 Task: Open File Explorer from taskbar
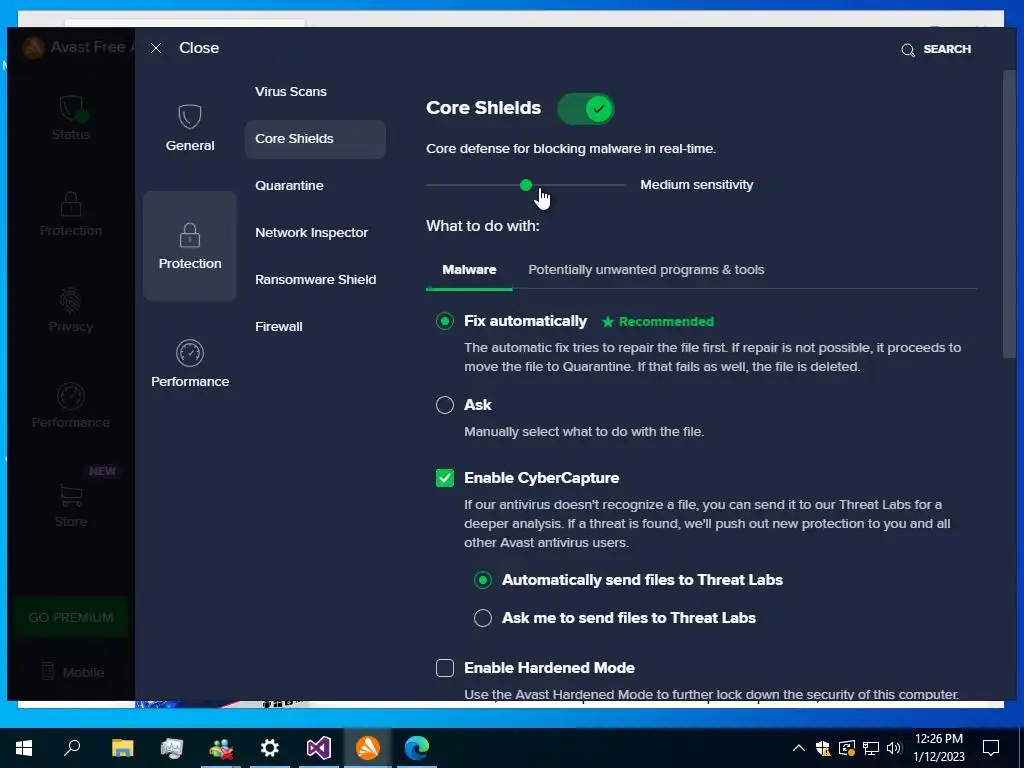coord(122,748)
